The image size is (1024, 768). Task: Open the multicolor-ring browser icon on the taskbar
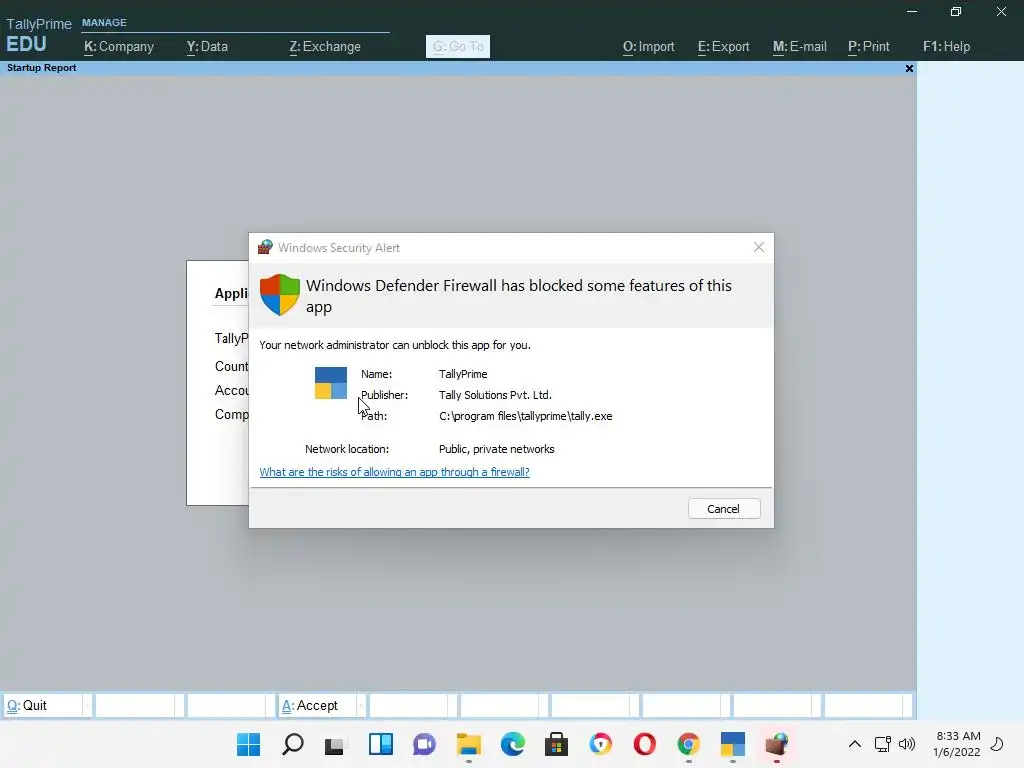[x=601, y=744]
